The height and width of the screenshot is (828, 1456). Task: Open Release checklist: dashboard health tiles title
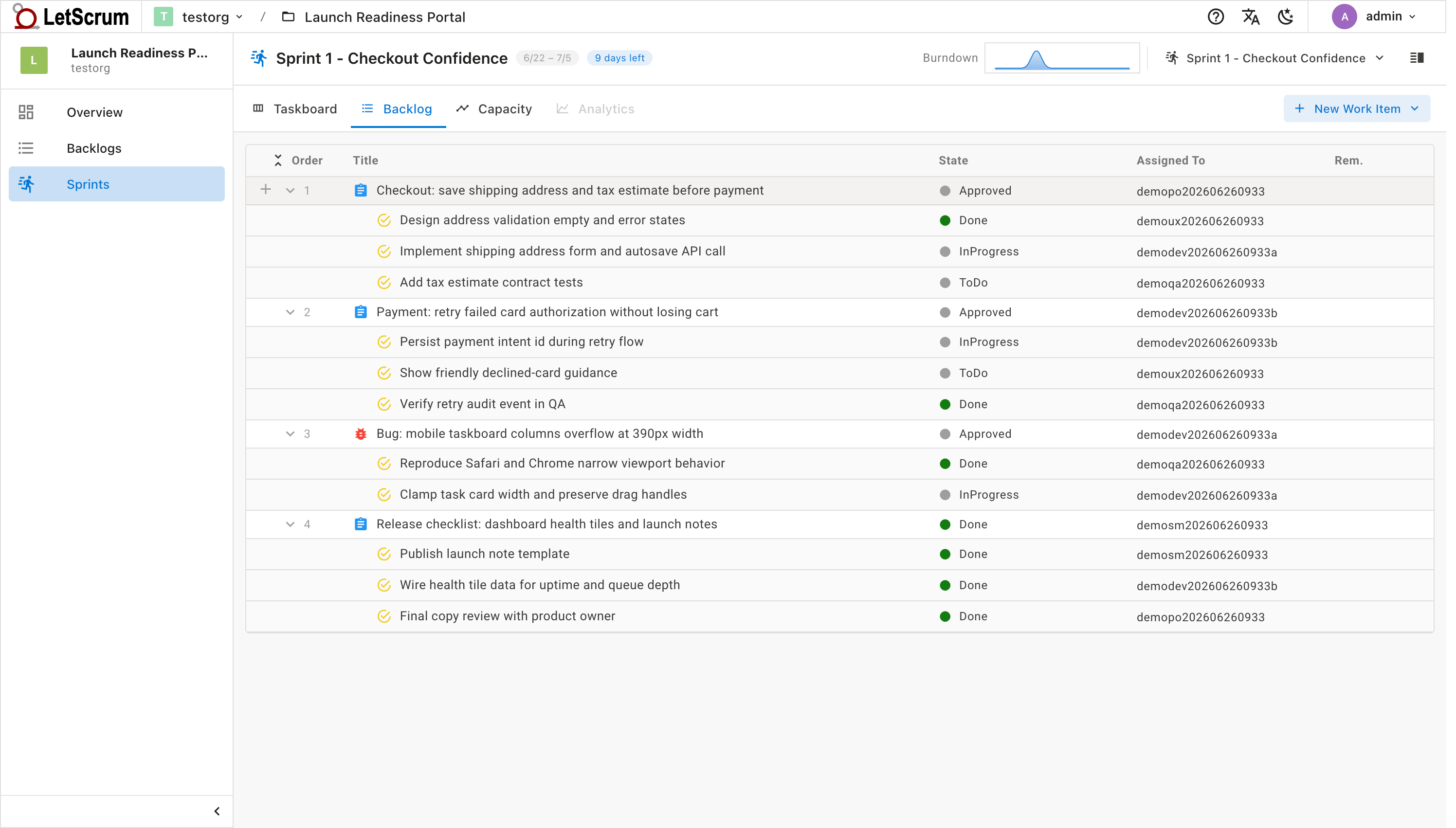pos(546,524)
